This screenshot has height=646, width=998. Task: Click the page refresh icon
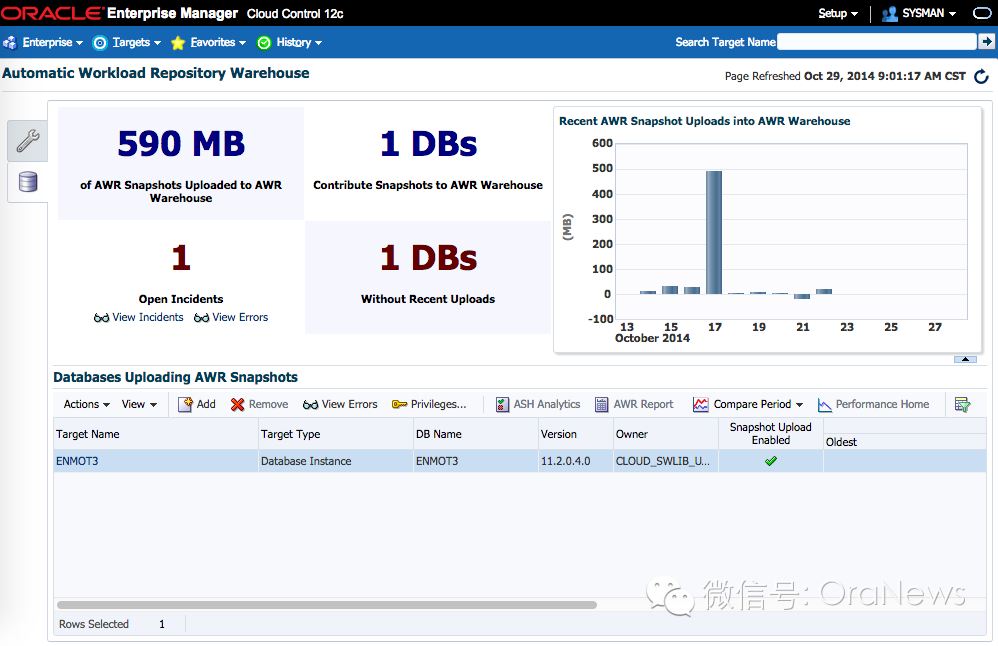981,76
